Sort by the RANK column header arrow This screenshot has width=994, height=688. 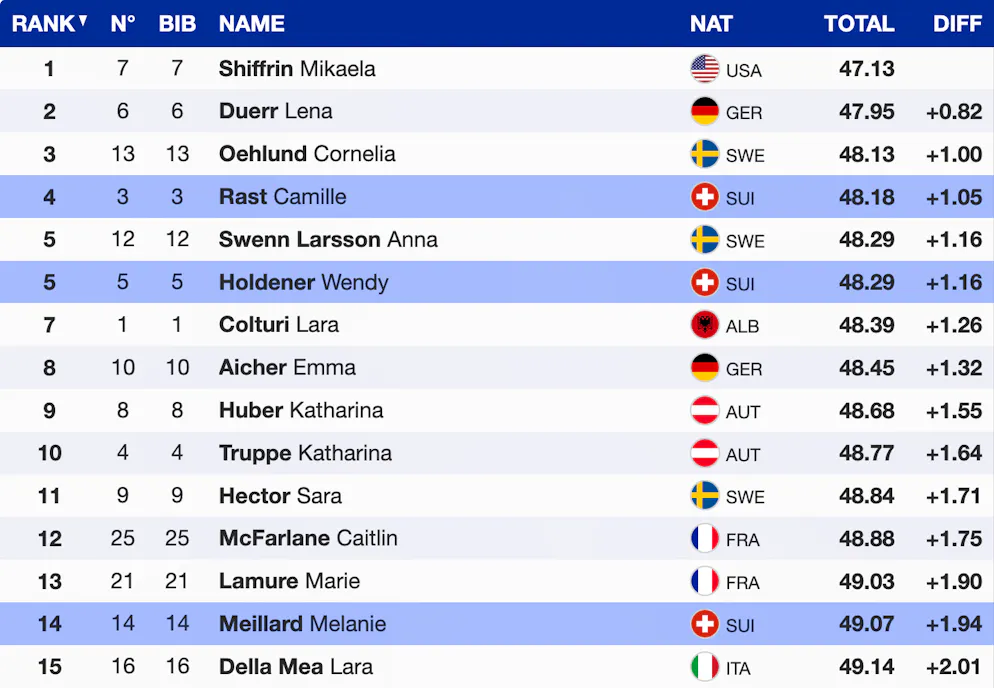coord(83,21)
